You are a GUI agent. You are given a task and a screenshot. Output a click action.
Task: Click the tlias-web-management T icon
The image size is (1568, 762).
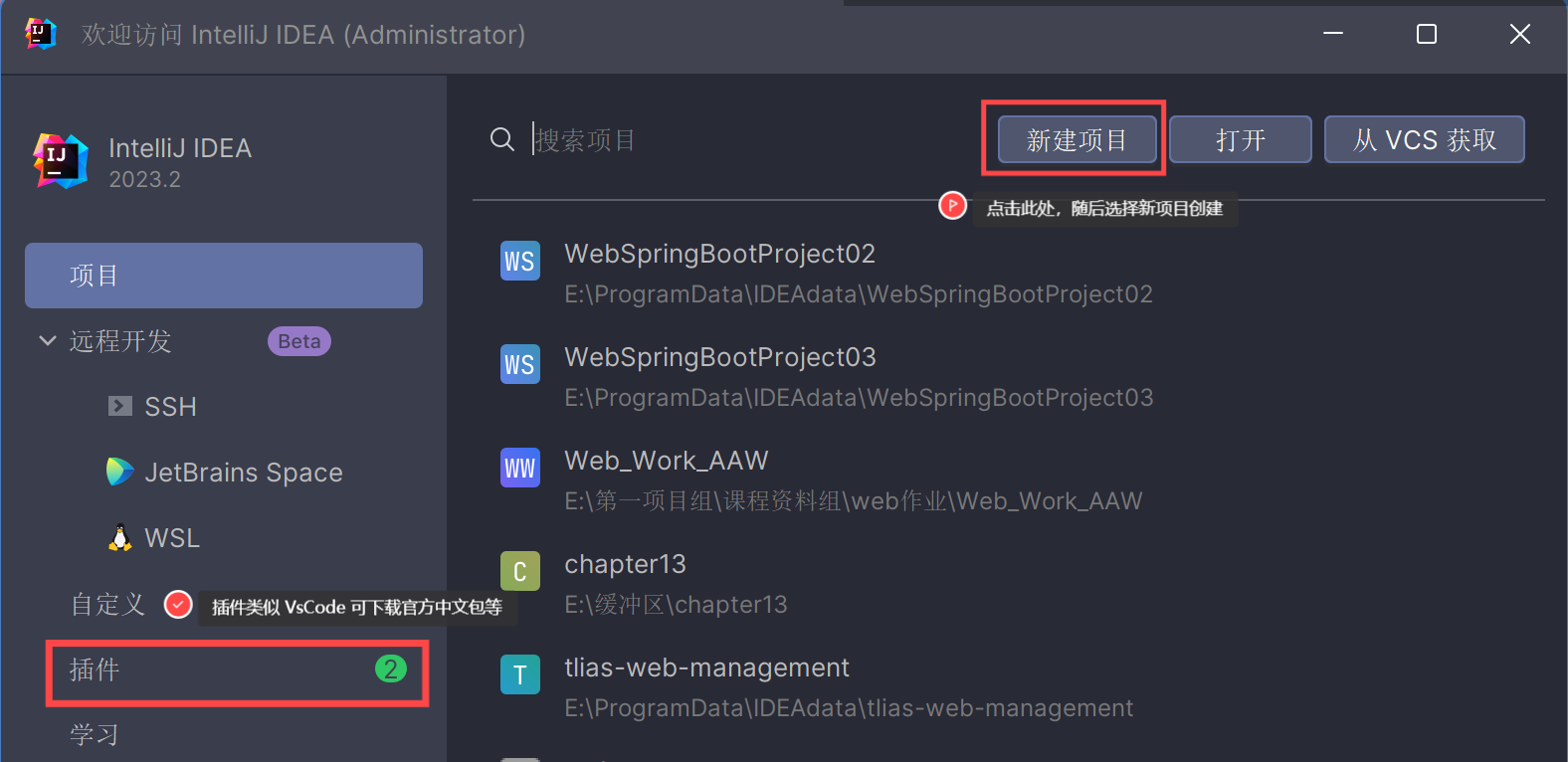pyautogui.click(x=519, y=674)
